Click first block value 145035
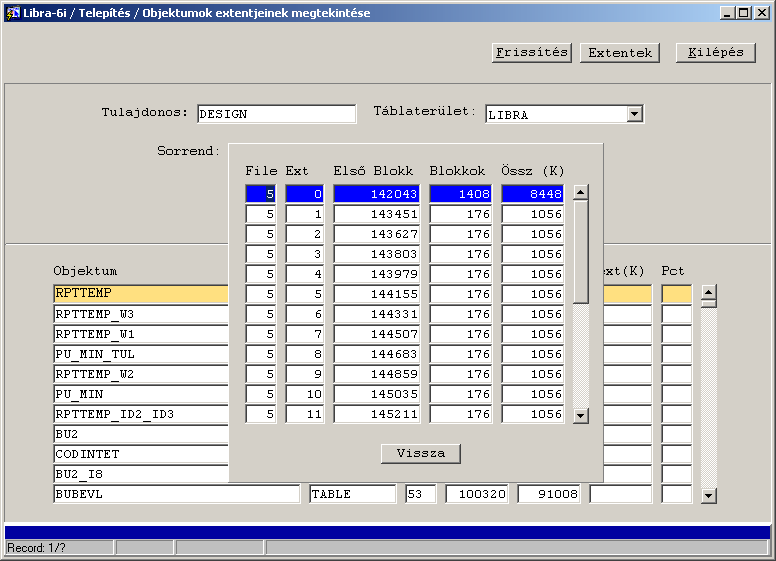776x561 pixels. click(376, 394)
